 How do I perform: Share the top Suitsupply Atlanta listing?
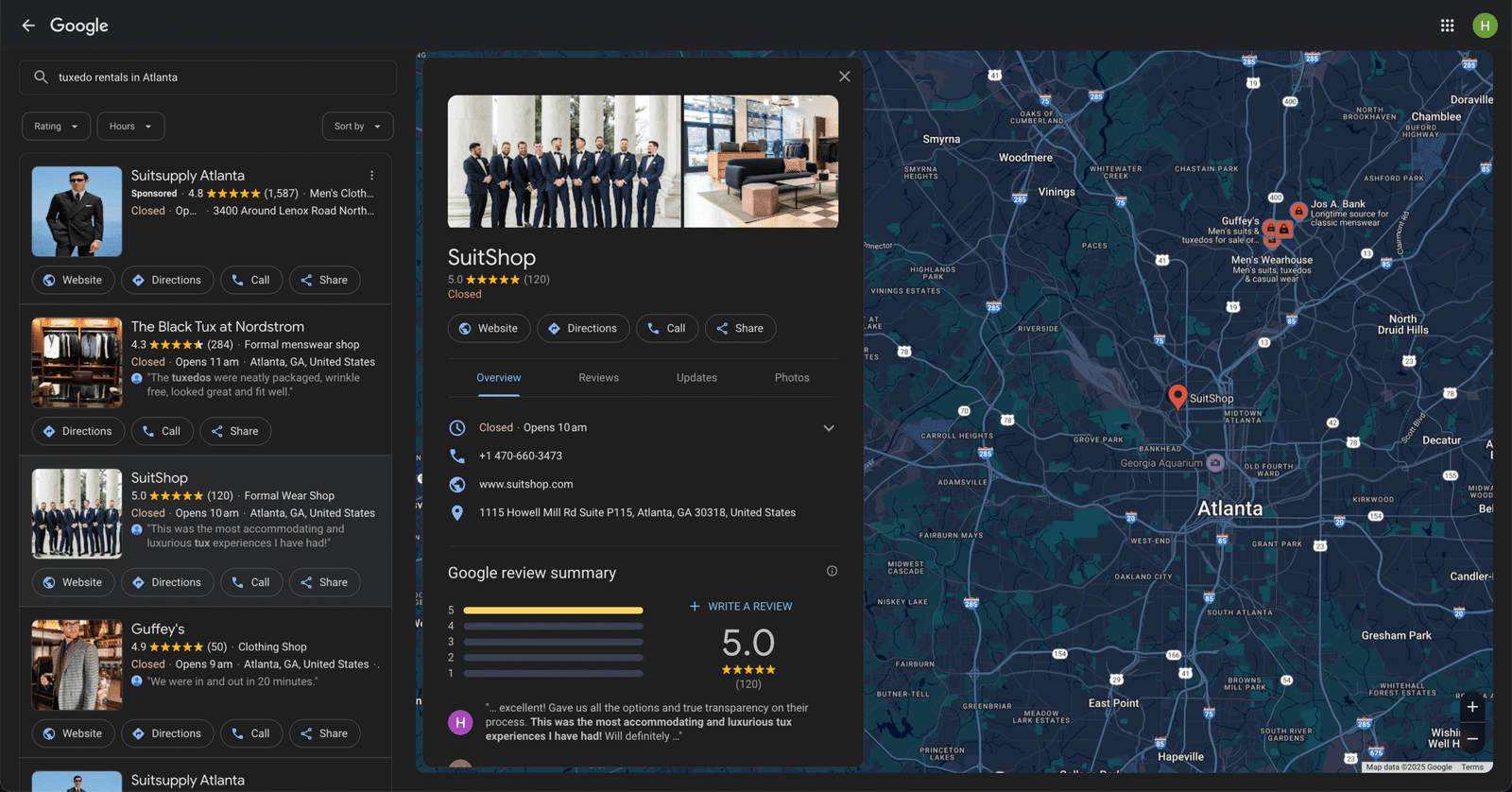324,280
